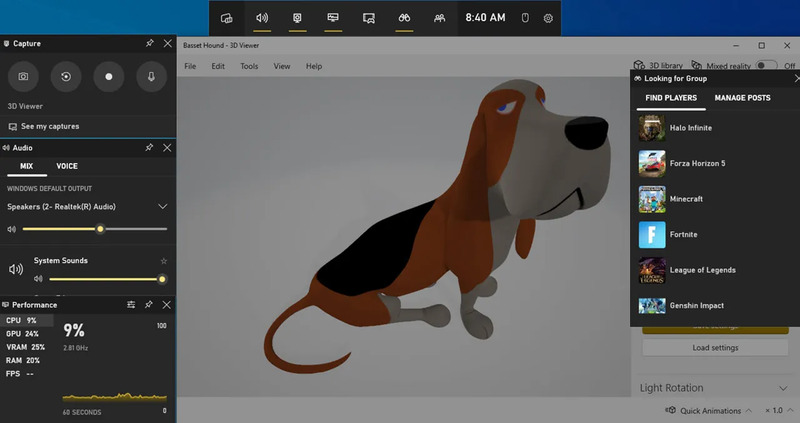Switch to the Voice tab in Audio
The image size is (800, 423).
coord(67,166)
